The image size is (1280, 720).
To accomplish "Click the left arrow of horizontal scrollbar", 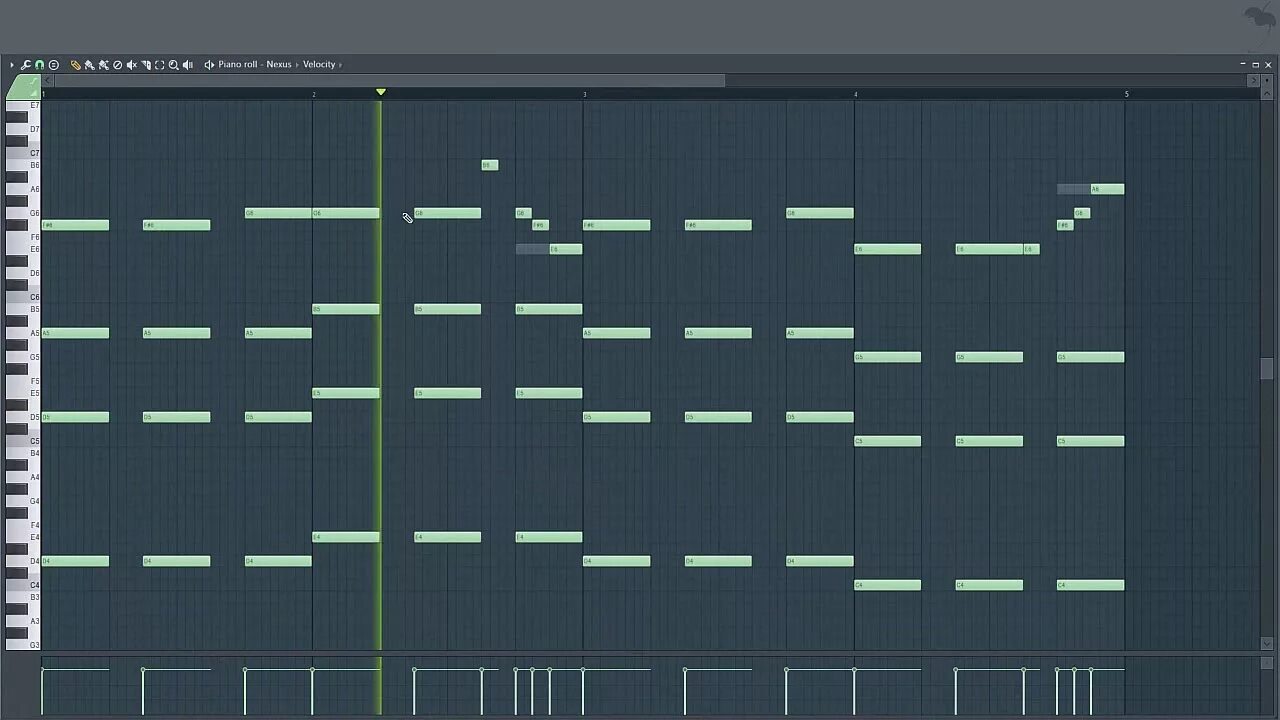I will (x=47, y=80).
